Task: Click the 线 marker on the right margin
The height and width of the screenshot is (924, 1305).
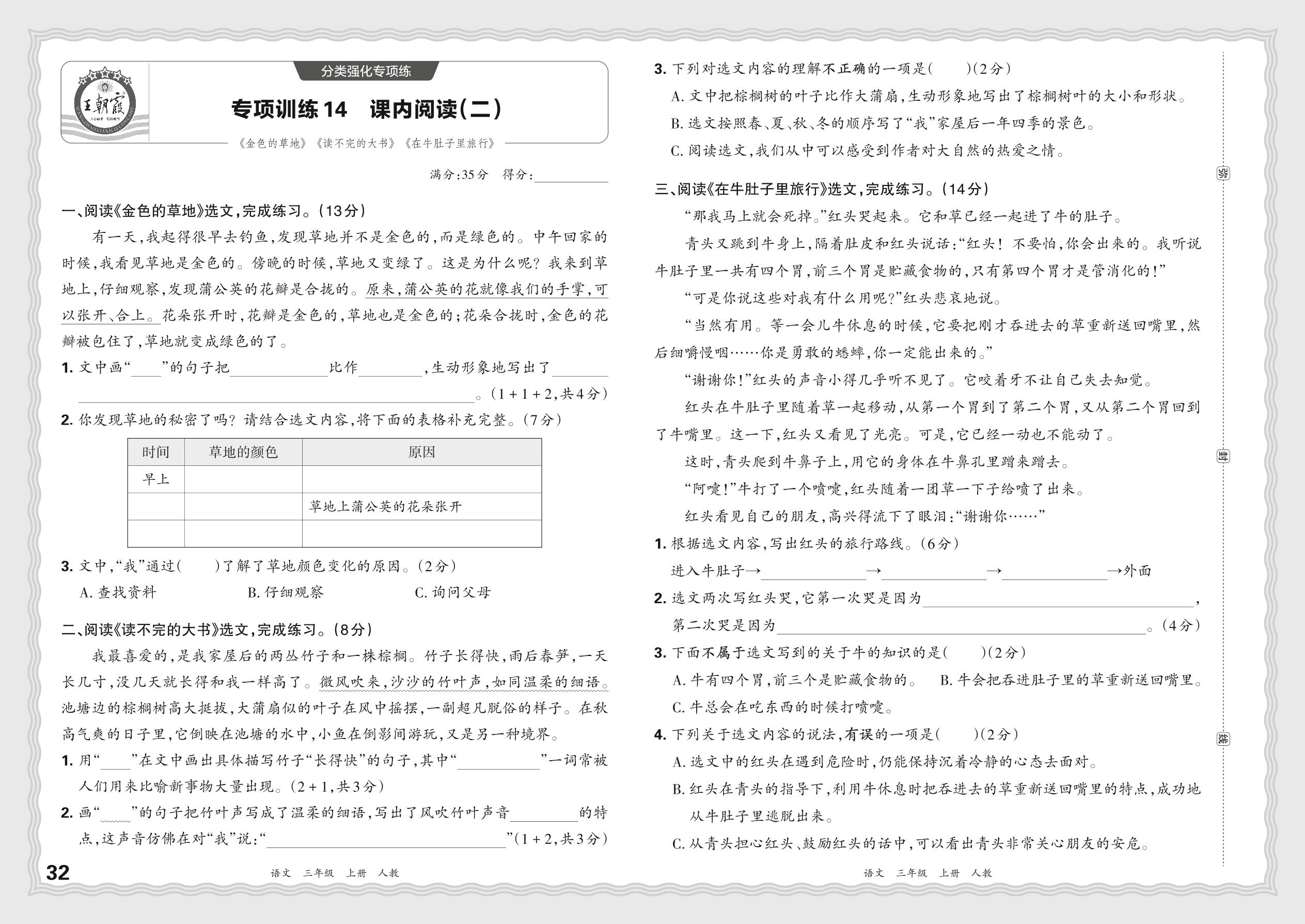Action: pos(1222,739)
